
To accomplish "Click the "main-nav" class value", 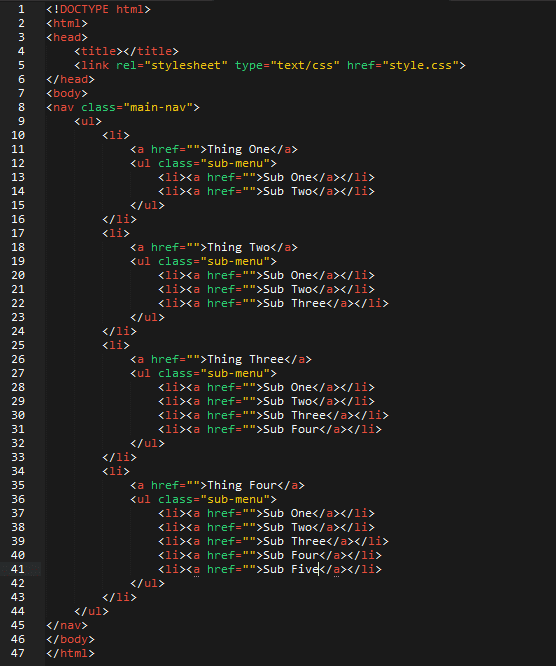I will (x=158, y=107).
